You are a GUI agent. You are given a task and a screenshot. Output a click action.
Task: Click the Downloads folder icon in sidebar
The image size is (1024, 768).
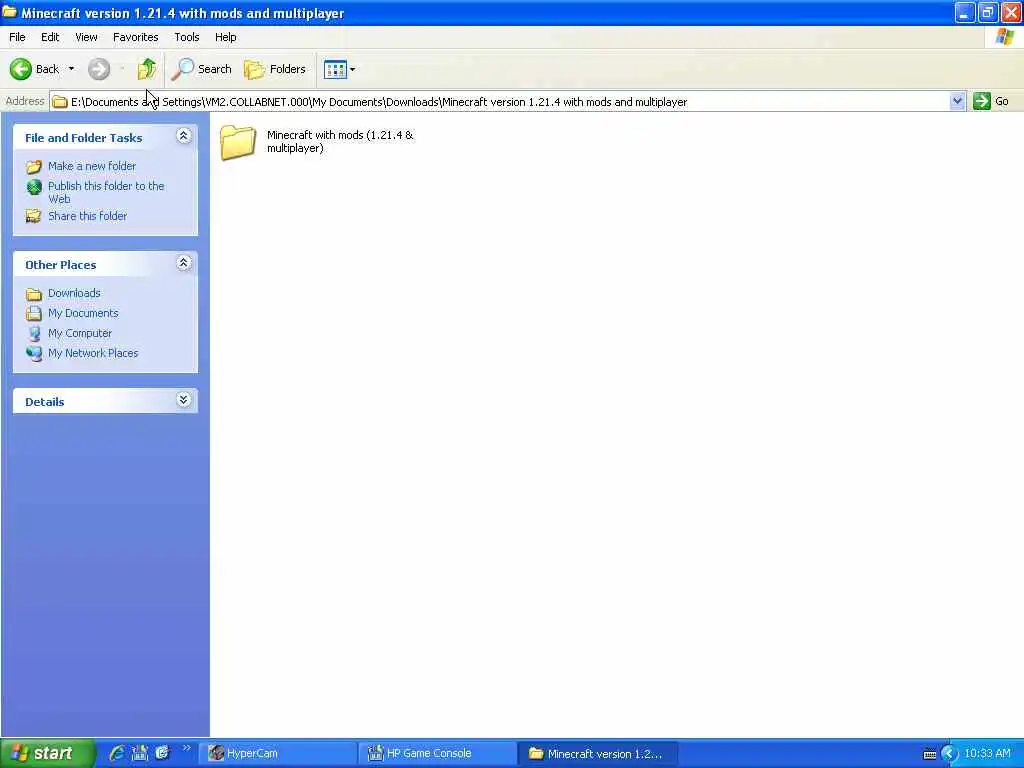tap(34, 294)
